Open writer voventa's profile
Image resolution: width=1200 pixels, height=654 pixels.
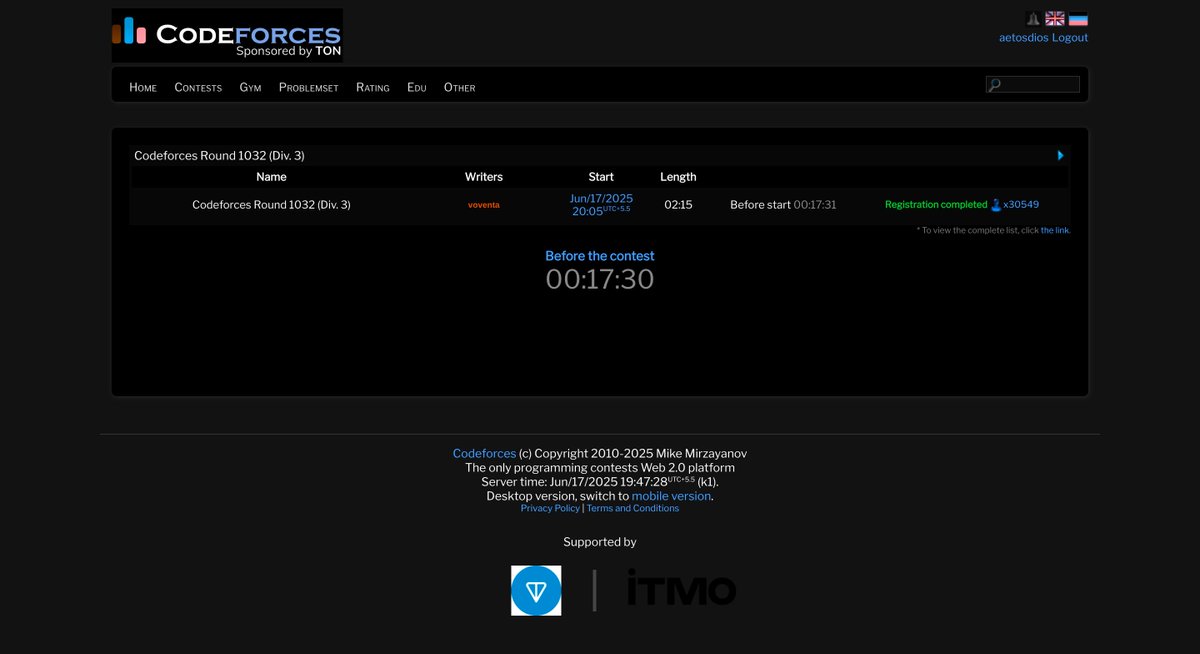click(x=484, y=205)
